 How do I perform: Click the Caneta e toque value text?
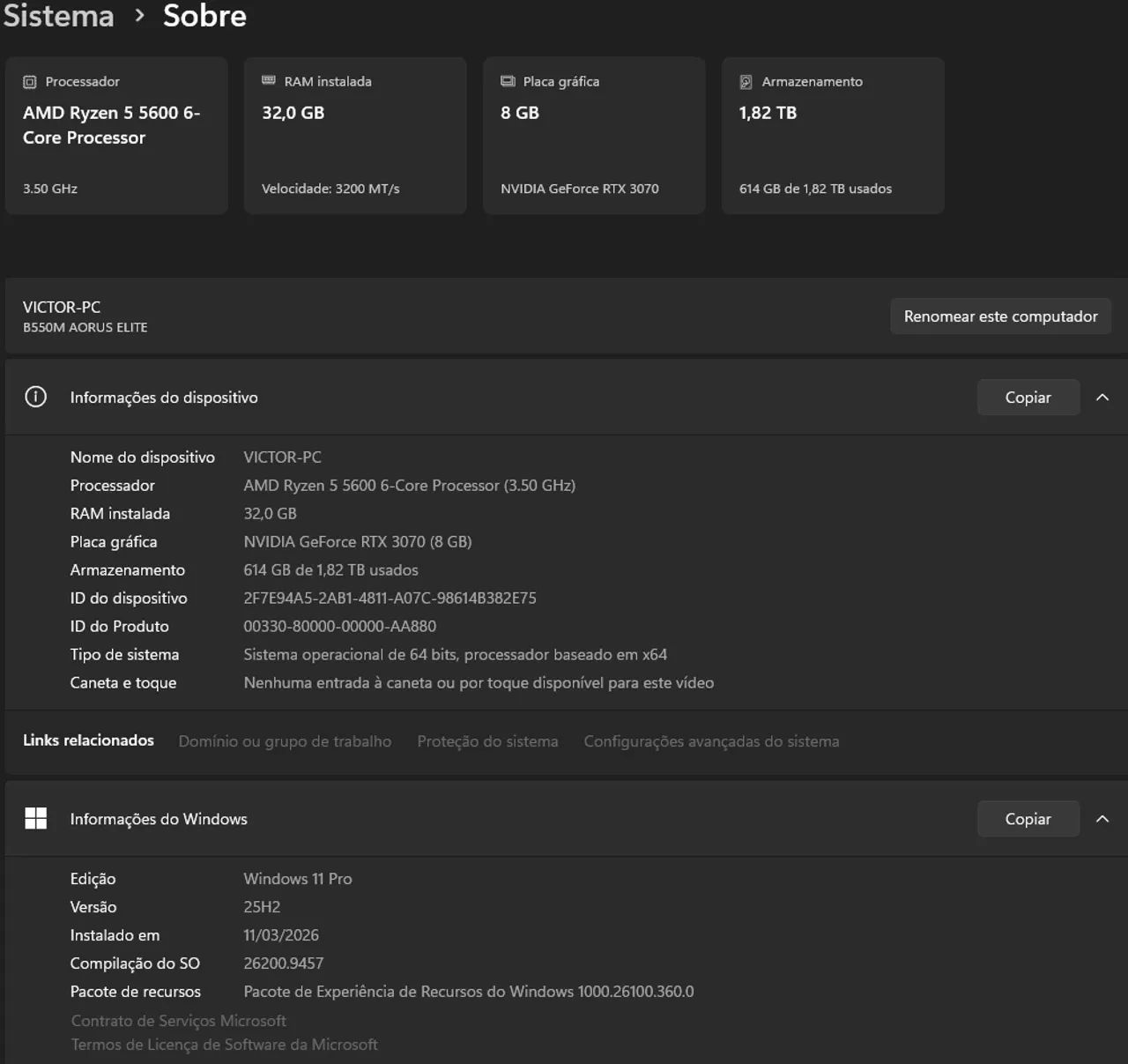479,683
